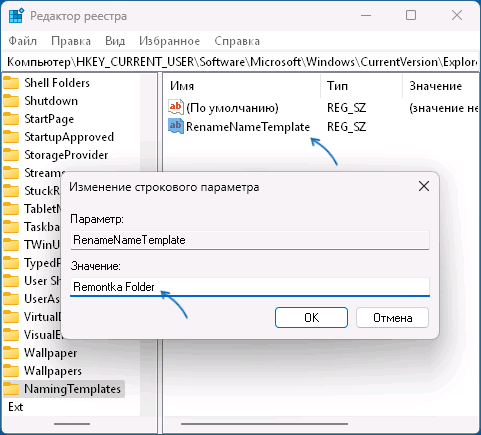Select the StartupApproved key
The width and height of the screenshot is (481, 435).
tap(69, 137)
